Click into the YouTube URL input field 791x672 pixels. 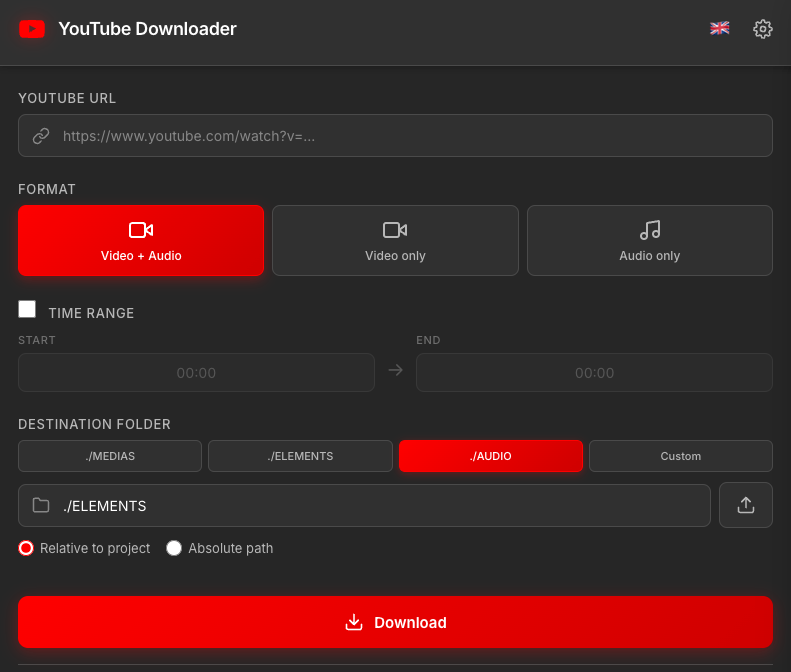pyautogui.click(x=395, y=135)
